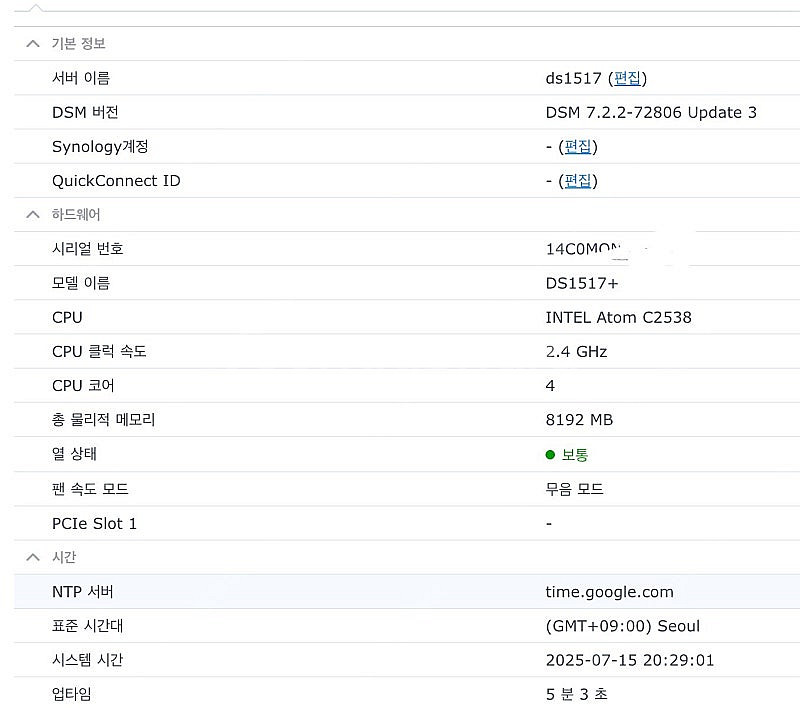Select the DSM 버전 label
This screenshot has width=800, height=708.
coord(85,112)
